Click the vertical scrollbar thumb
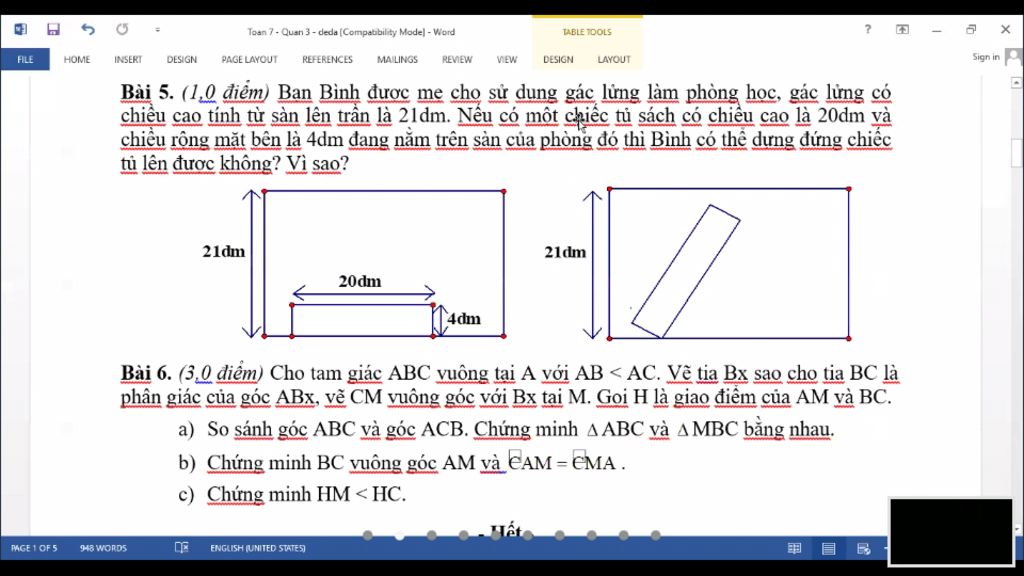Viewport: 1024px width, 576px height. pyautogui.click(x=1016, y=153)
